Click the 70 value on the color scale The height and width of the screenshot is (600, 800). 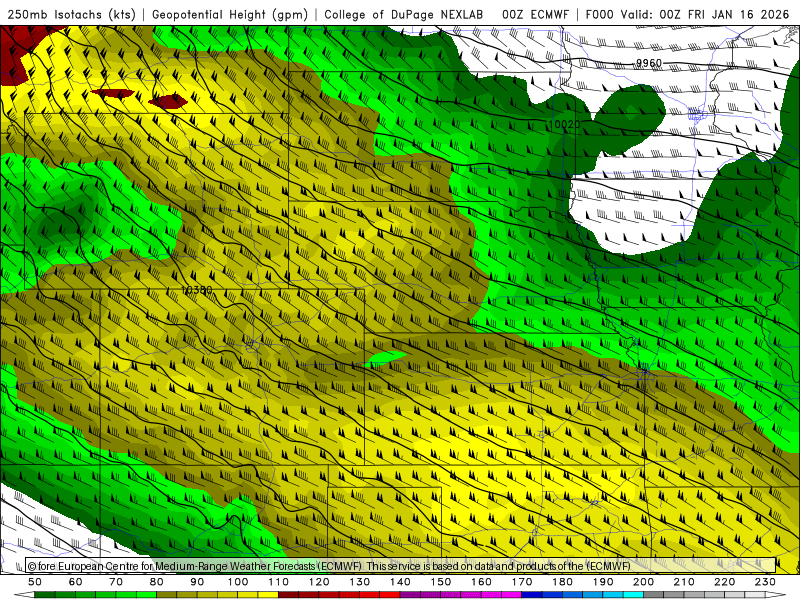point(116,582)
